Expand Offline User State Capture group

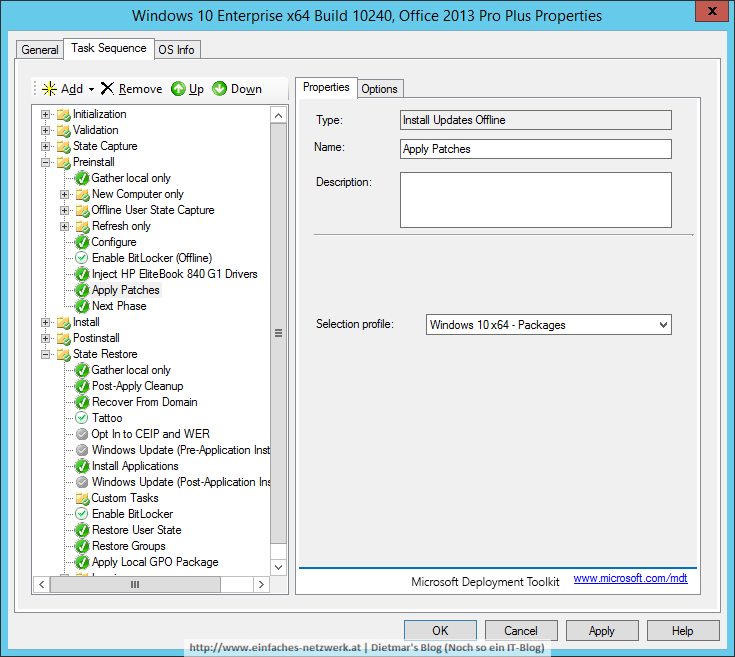click(64, 210)
